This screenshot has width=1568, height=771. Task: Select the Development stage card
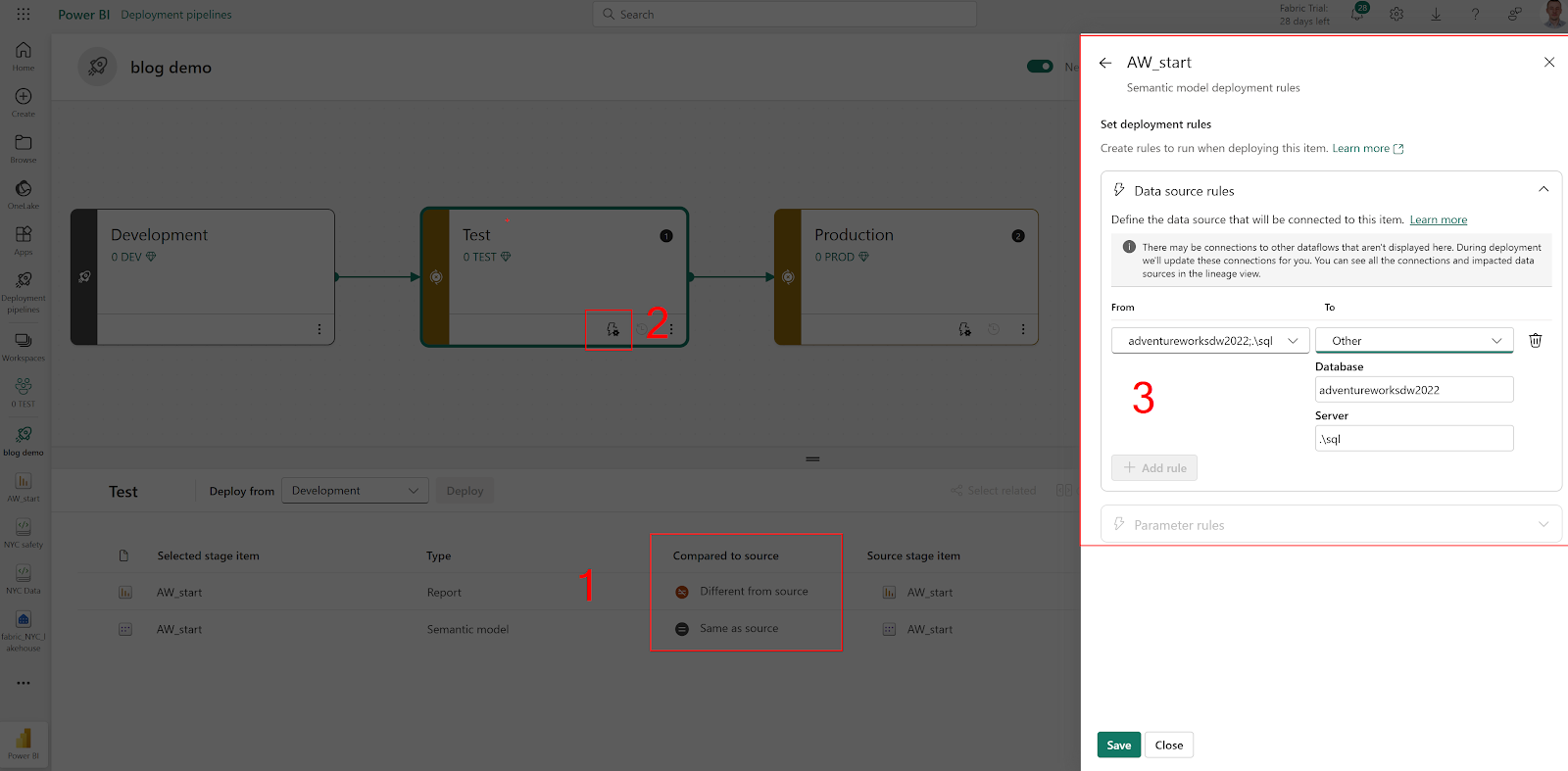point(203,277)
